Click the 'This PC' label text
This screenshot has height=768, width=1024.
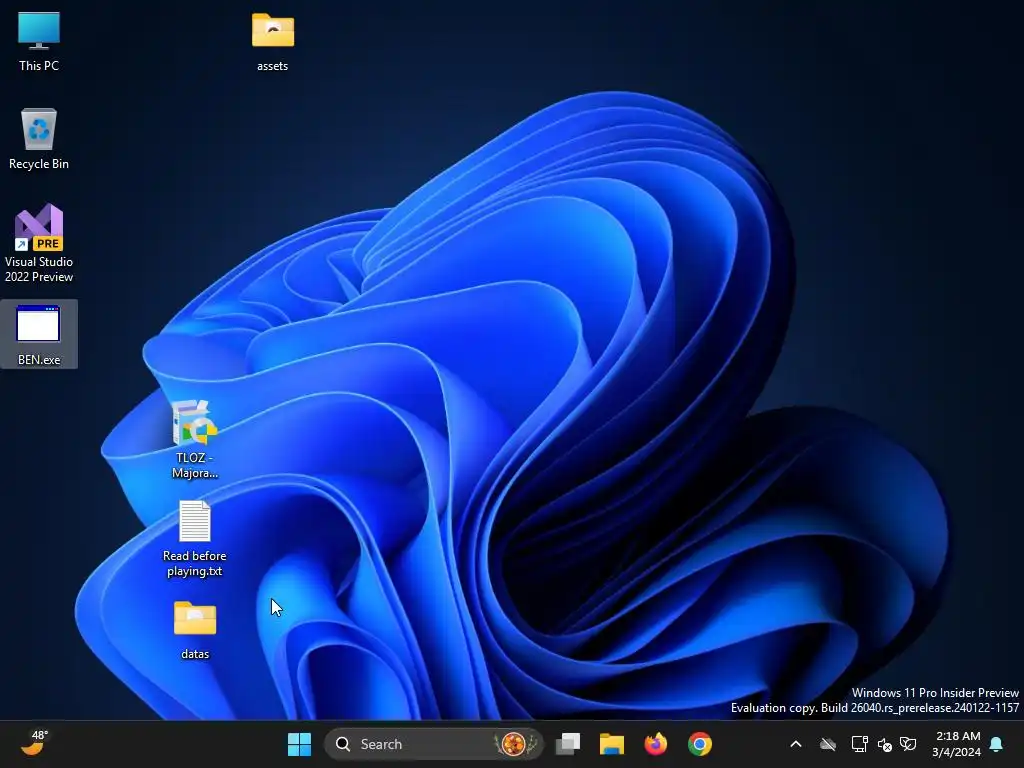pos(39,65)
